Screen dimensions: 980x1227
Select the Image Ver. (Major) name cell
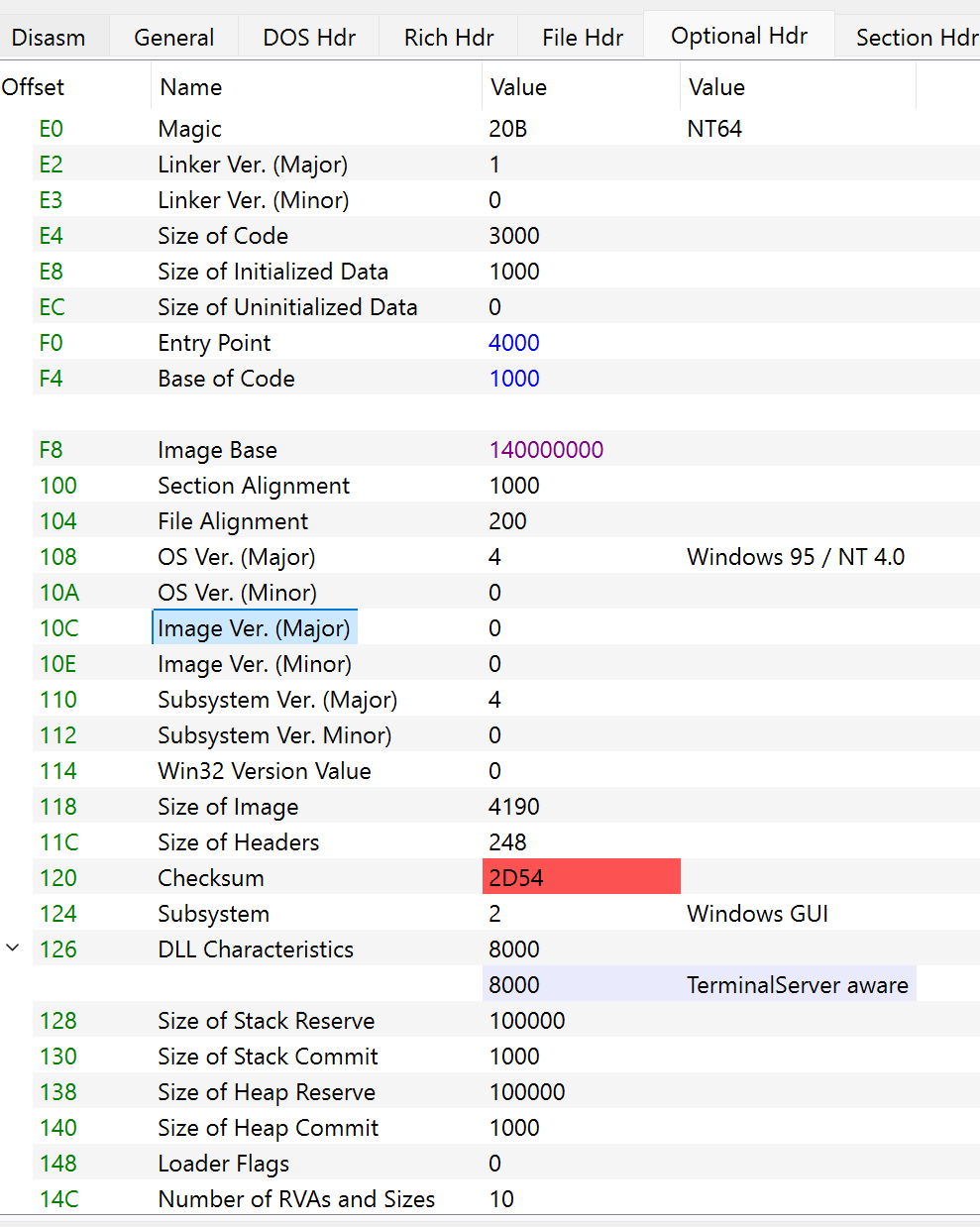tap(255, 627)
